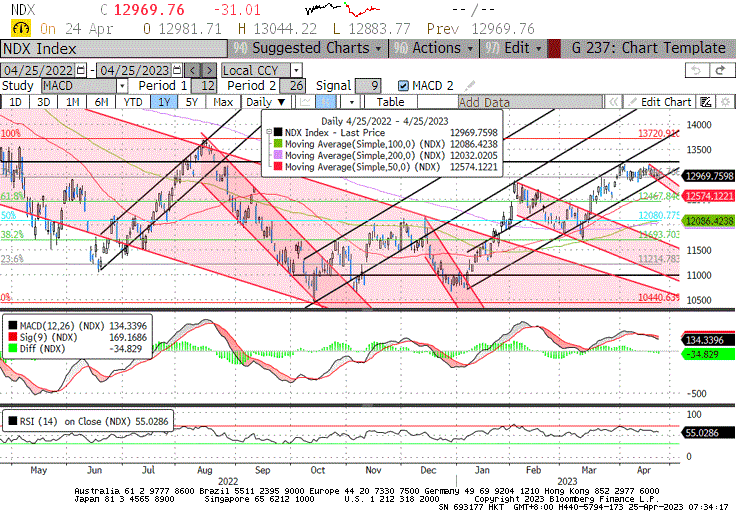Click the G 237: Chart Template title
Viewport: 736px width, 530px height.
(x=648, y=48)
